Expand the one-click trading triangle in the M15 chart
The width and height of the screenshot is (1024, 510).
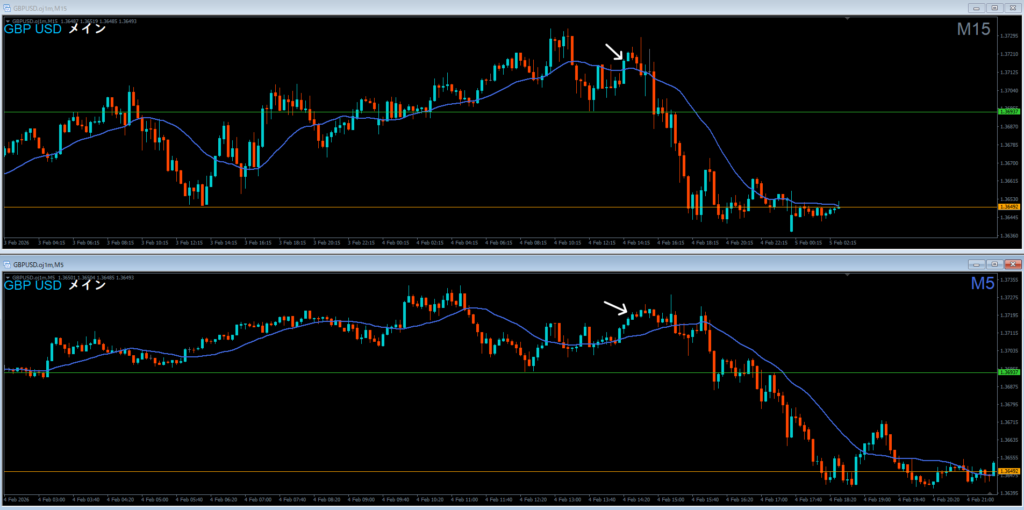(7, 21)
